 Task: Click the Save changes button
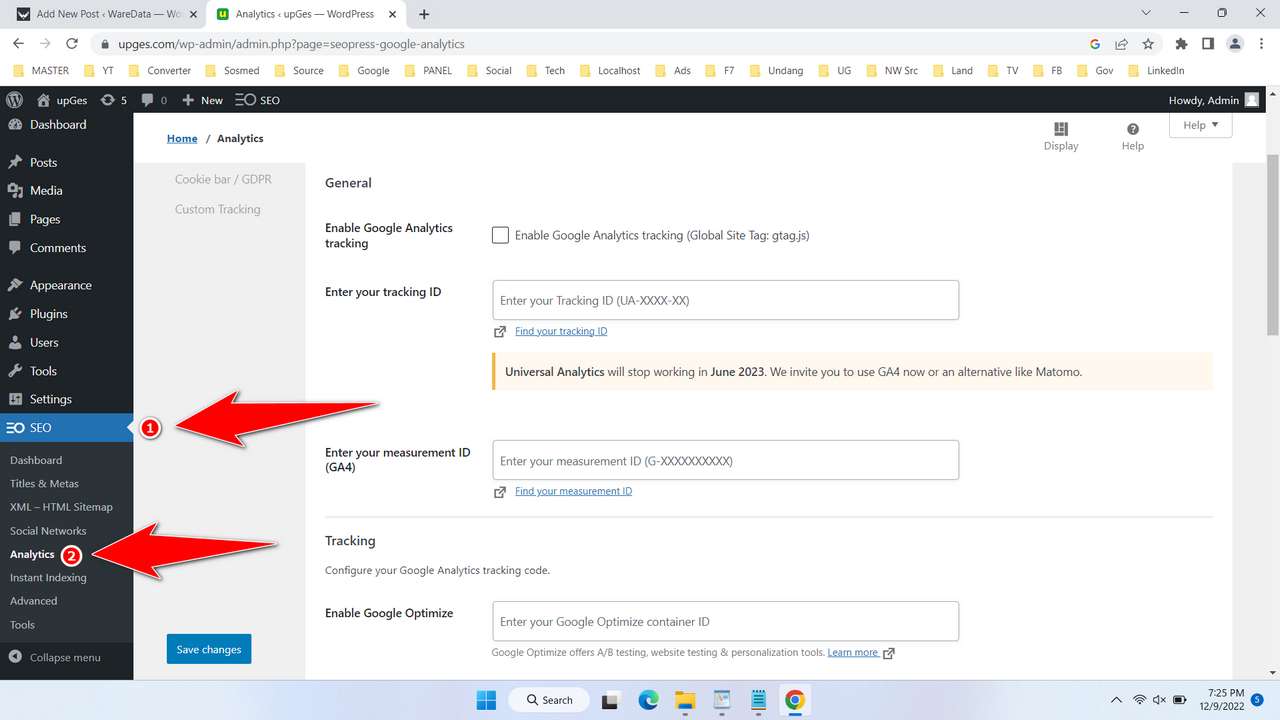[x=208, y=648]
